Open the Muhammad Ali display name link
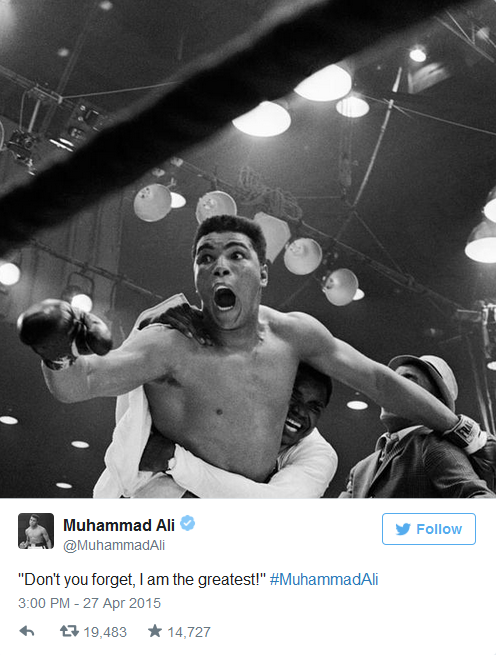 [119, 525]
